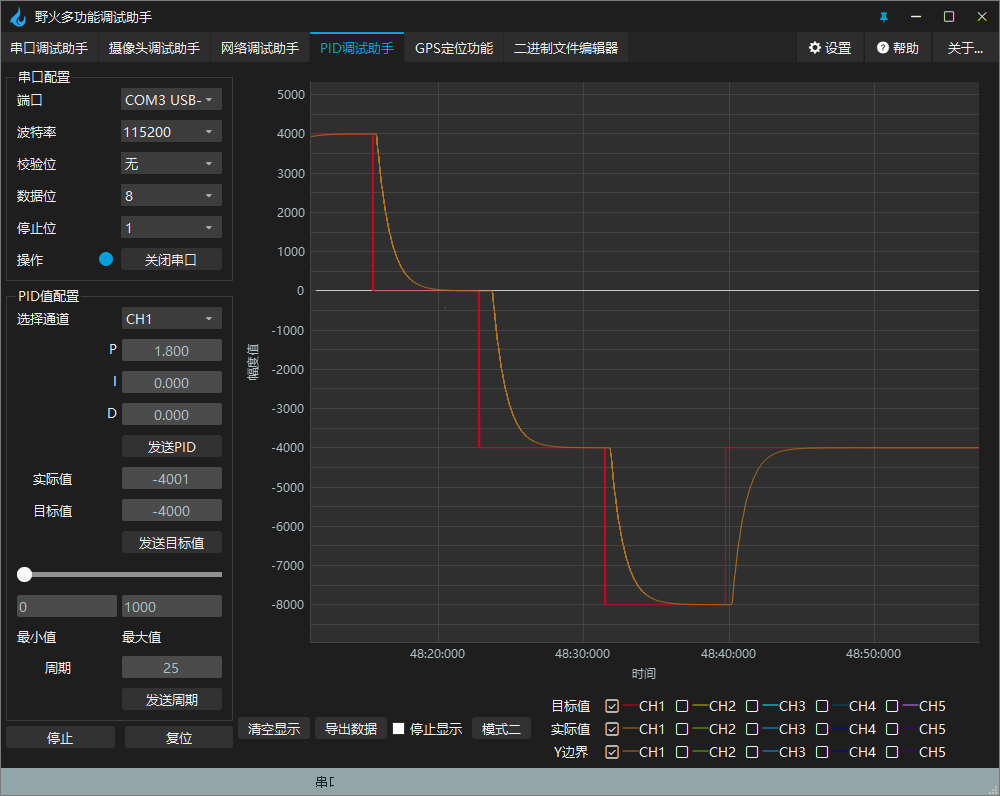Switch to the 串口调试助手 tab
This screenshot has width=1000, height=796.
tap(49, 48)
